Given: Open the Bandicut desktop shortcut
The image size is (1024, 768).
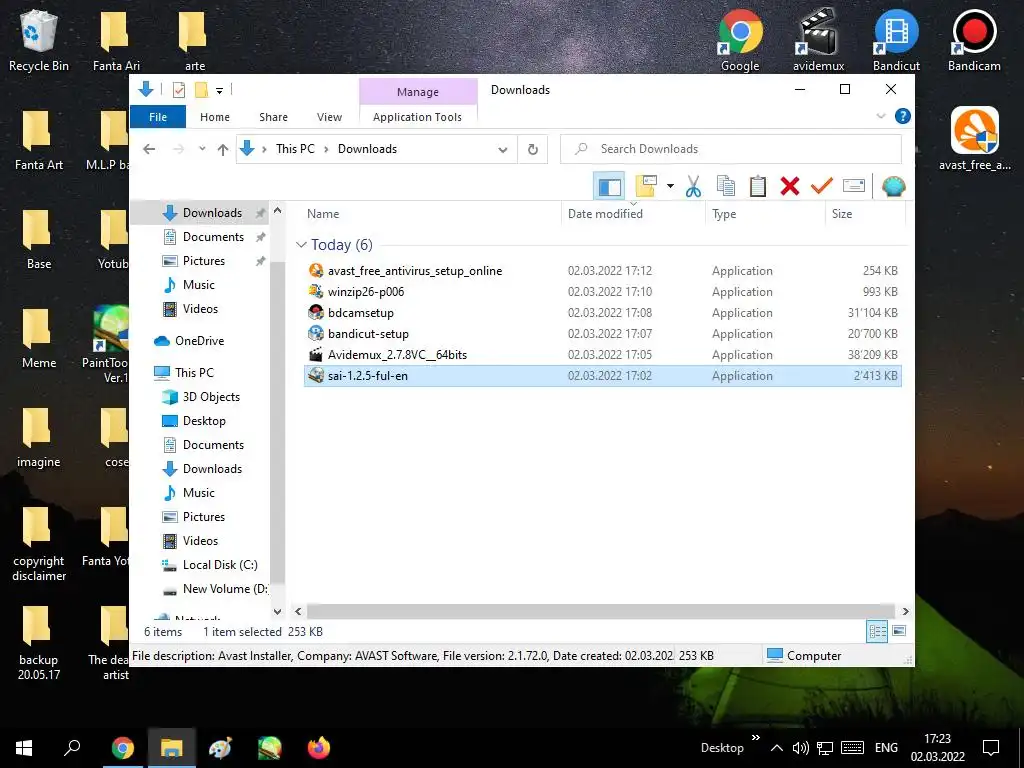Looking at the screenshot, I should pyautogui.click(x=896, y=40).
